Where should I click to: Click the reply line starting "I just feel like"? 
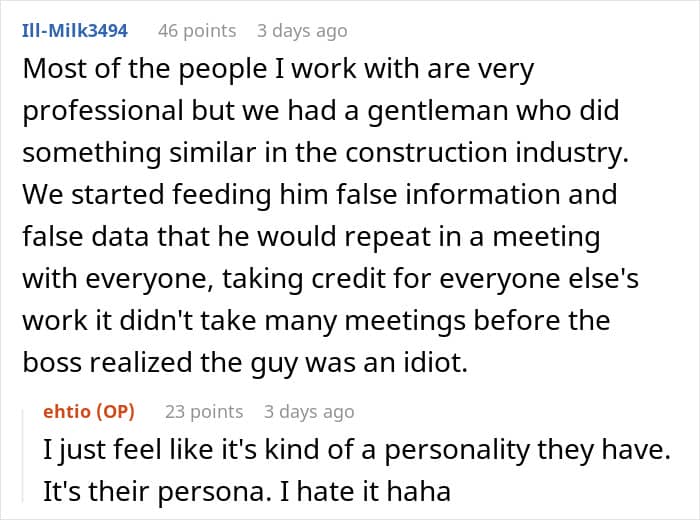click(357, 450)
